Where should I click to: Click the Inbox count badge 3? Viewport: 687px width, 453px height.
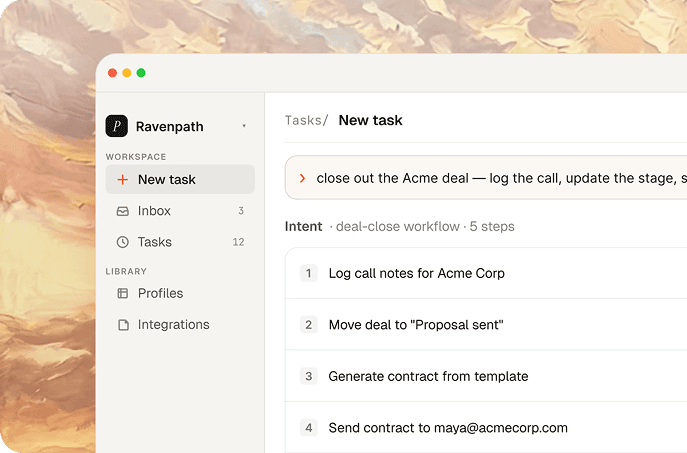(x=241, y=211)
